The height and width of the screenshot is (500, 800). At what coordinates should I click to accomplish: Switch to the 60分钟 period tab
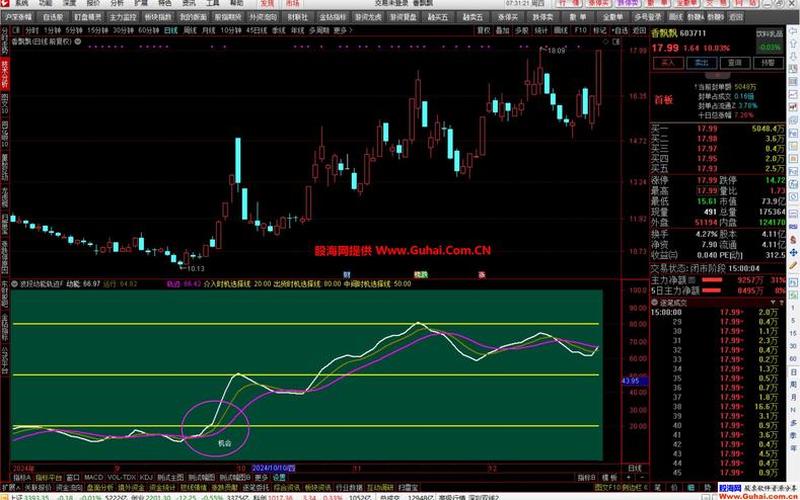149,31
